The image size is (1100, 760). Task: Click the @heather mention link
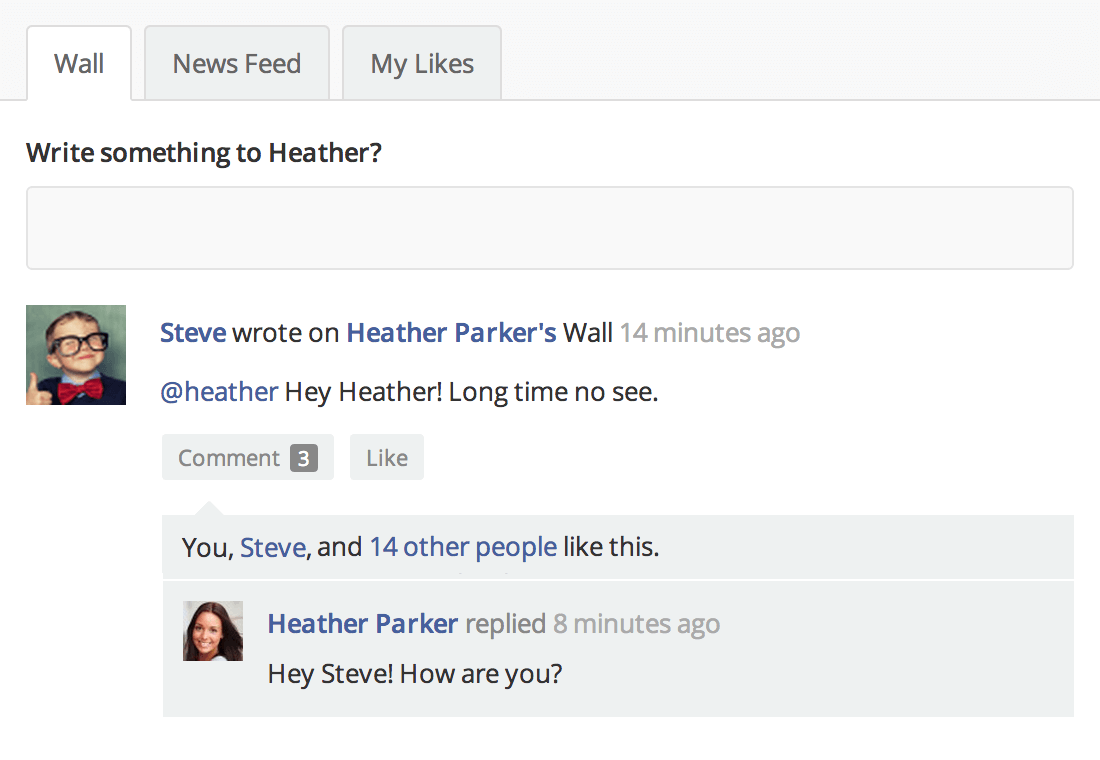(219, 392)
